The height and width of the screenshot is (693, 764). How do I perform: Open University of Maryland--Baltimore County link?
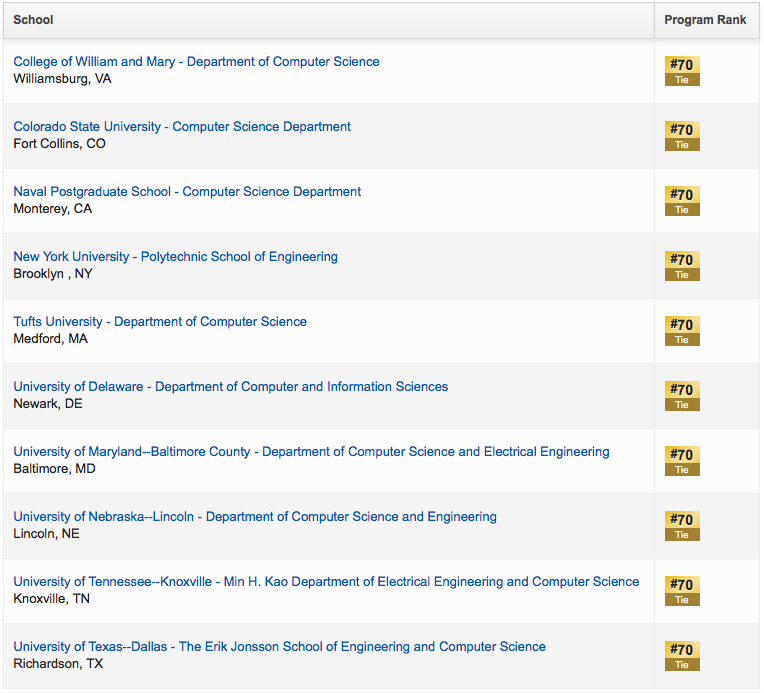pyautogui.click(x=311, y=452)
